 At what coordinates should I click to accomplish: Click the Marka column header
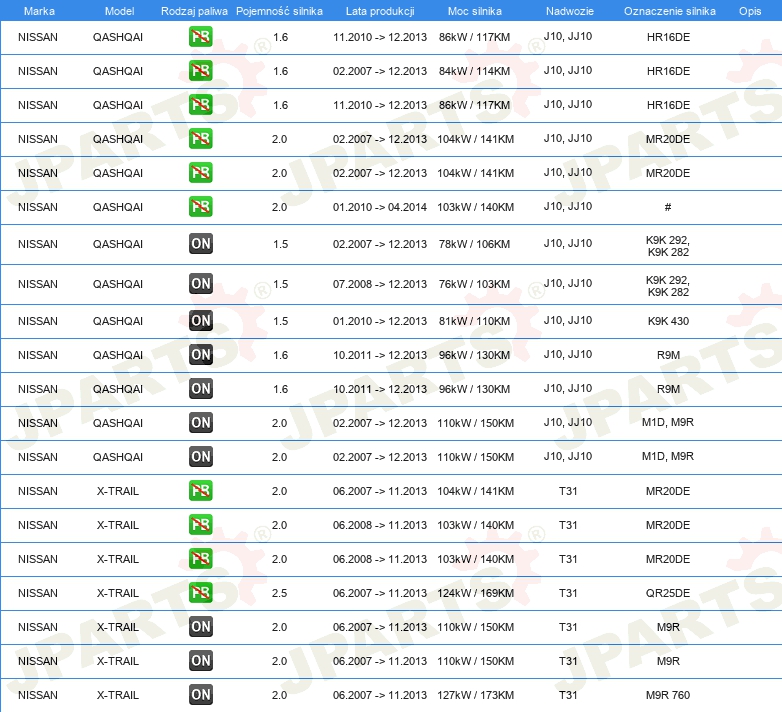click(39, 11)
